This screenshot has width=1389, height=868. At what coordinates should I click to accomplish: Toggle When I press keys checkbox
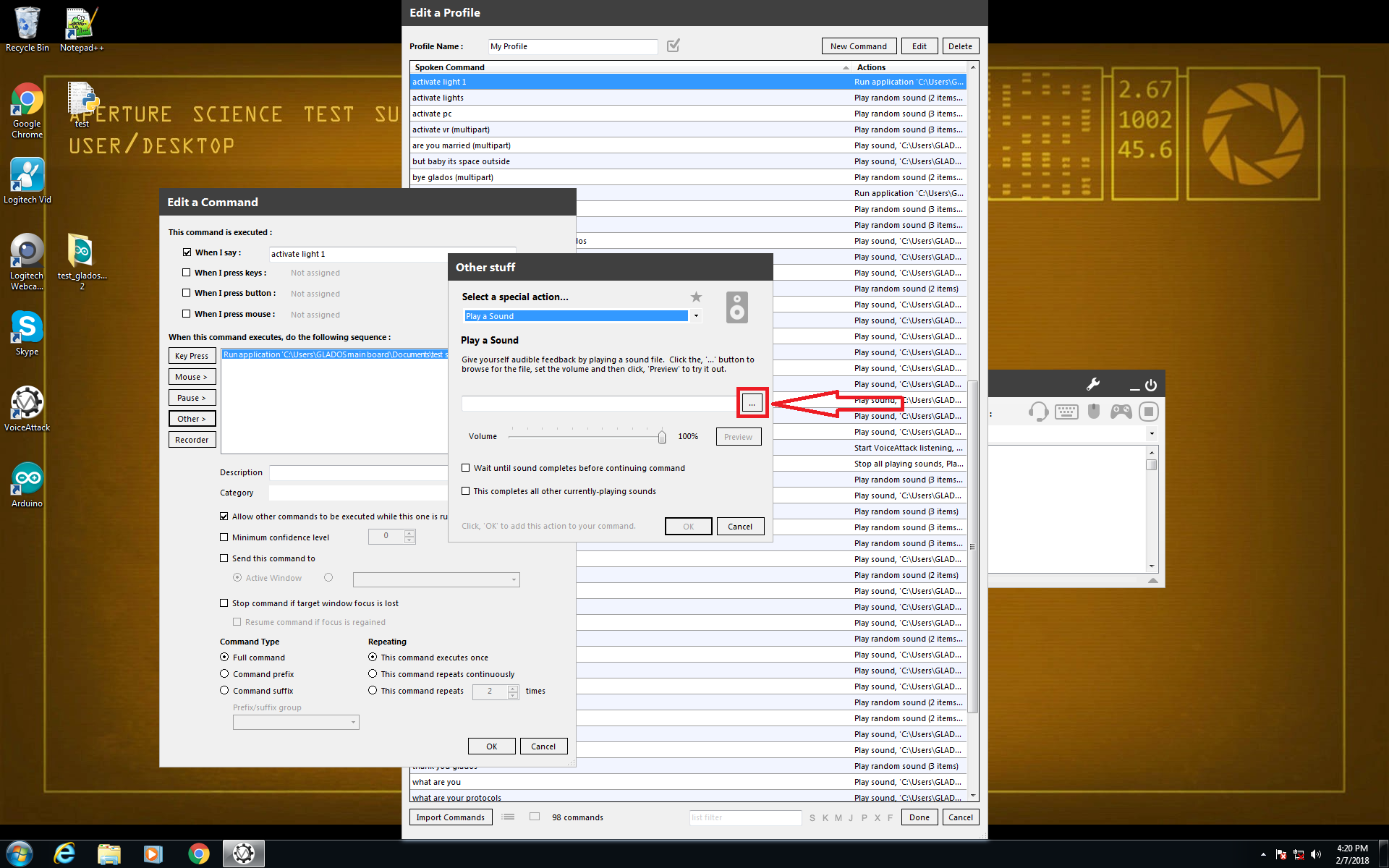187,273
